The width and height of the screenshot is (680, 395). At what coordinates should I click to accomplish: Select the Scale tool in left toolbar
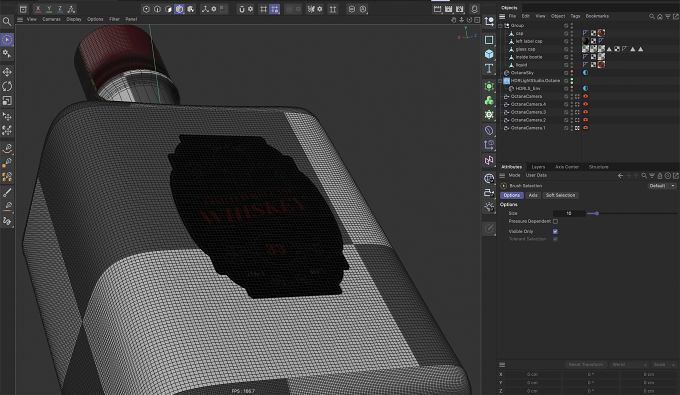7,101
